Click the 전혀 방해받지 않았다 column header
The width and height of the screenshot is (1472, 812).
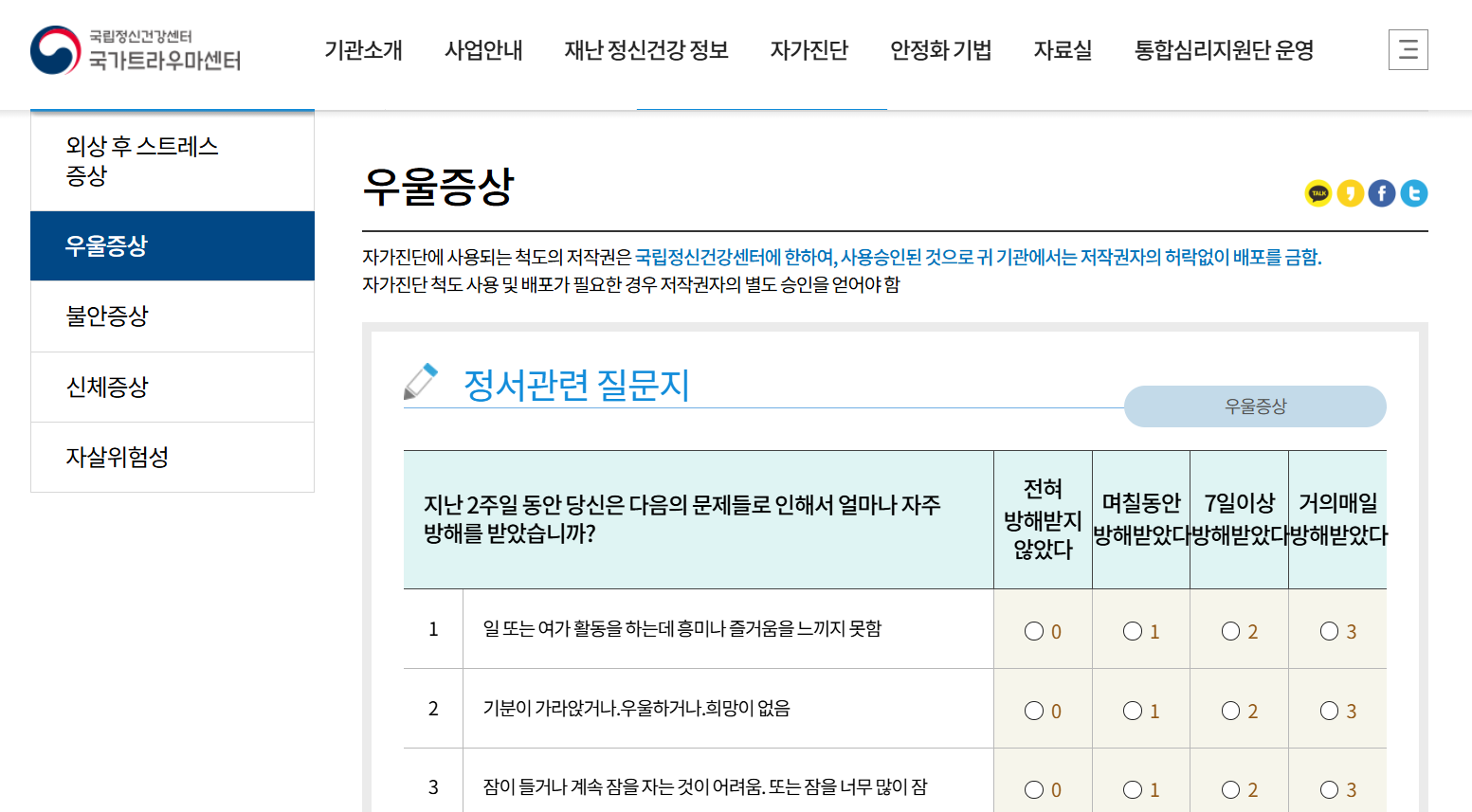[1043, 519]
